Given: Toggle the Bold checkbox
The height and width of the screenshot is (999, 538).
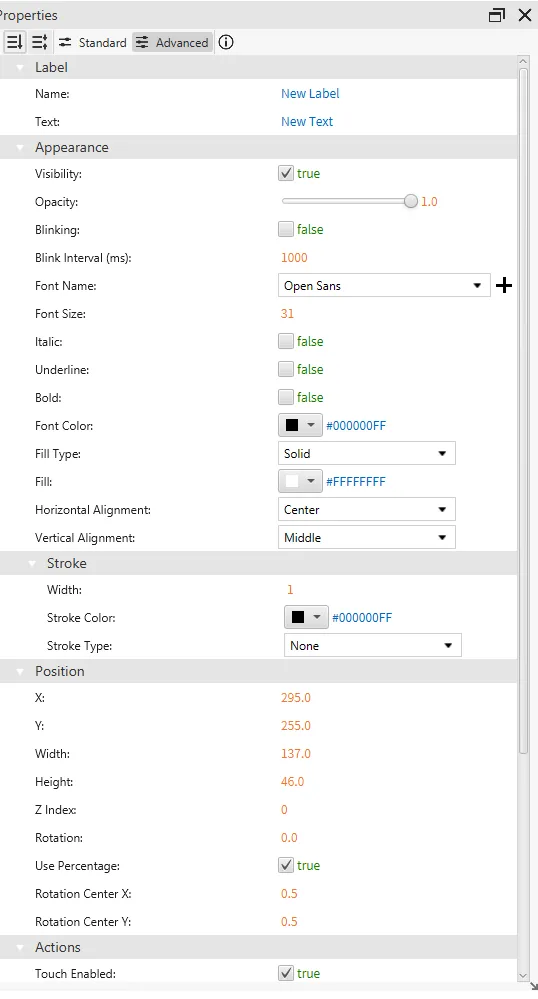Looking at the screenshot, I should (x=286, y=398).
